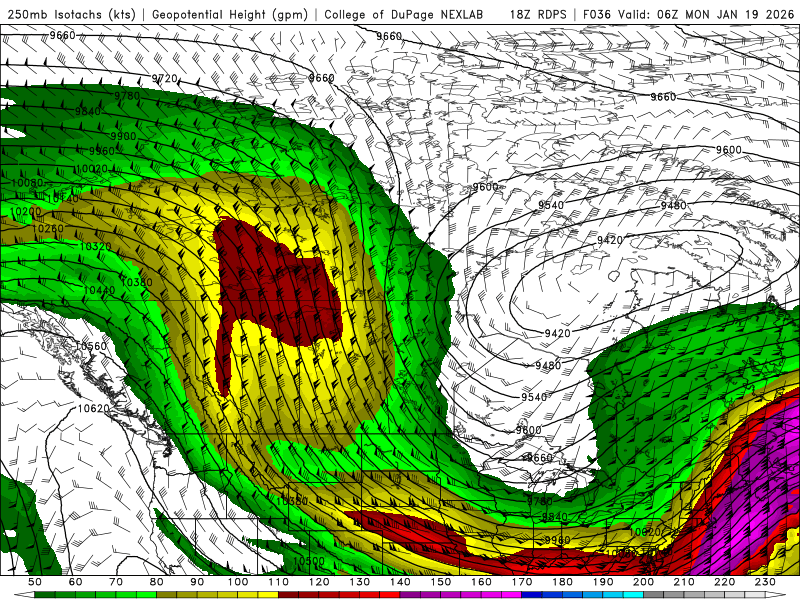
Task: Click the 230 kt color bar label
Action: point(765,582)
